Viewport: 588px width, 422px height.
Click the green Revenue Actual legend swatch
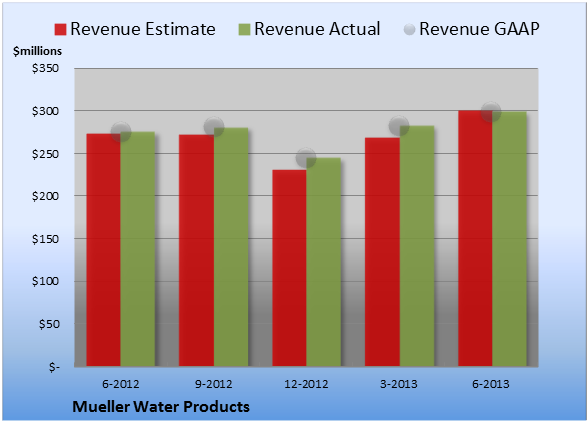[x=244, y=30]
